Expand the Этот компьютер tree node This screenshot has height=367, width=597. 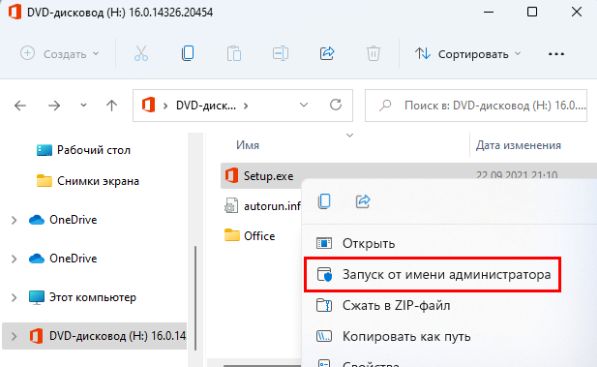click(x=14, y=297)
